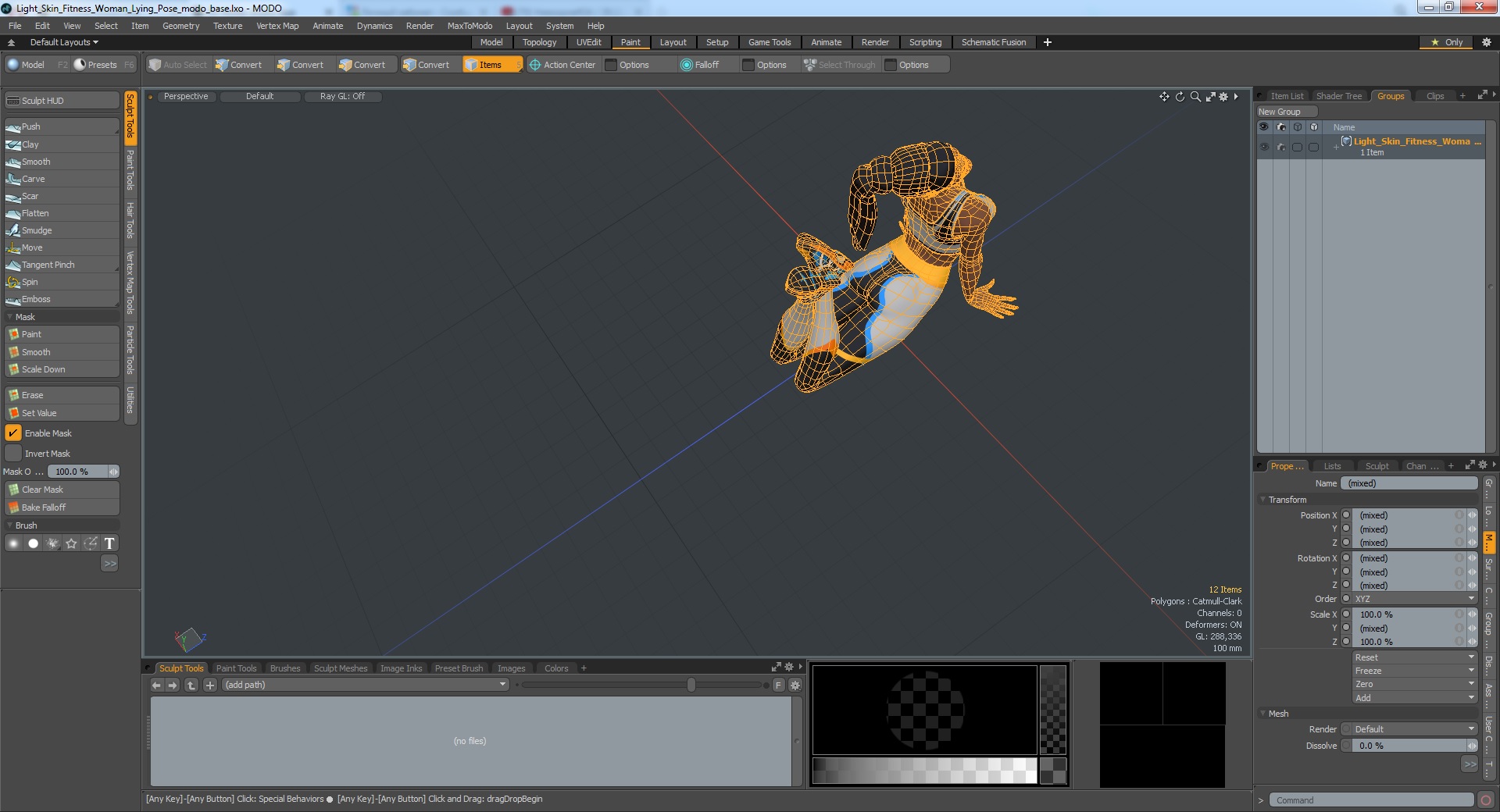Switch to the Shader Tree tab
Image resolution: width=1500 pixels, height=812 pixels.
pyautogui.click(x=1338, y=96)
